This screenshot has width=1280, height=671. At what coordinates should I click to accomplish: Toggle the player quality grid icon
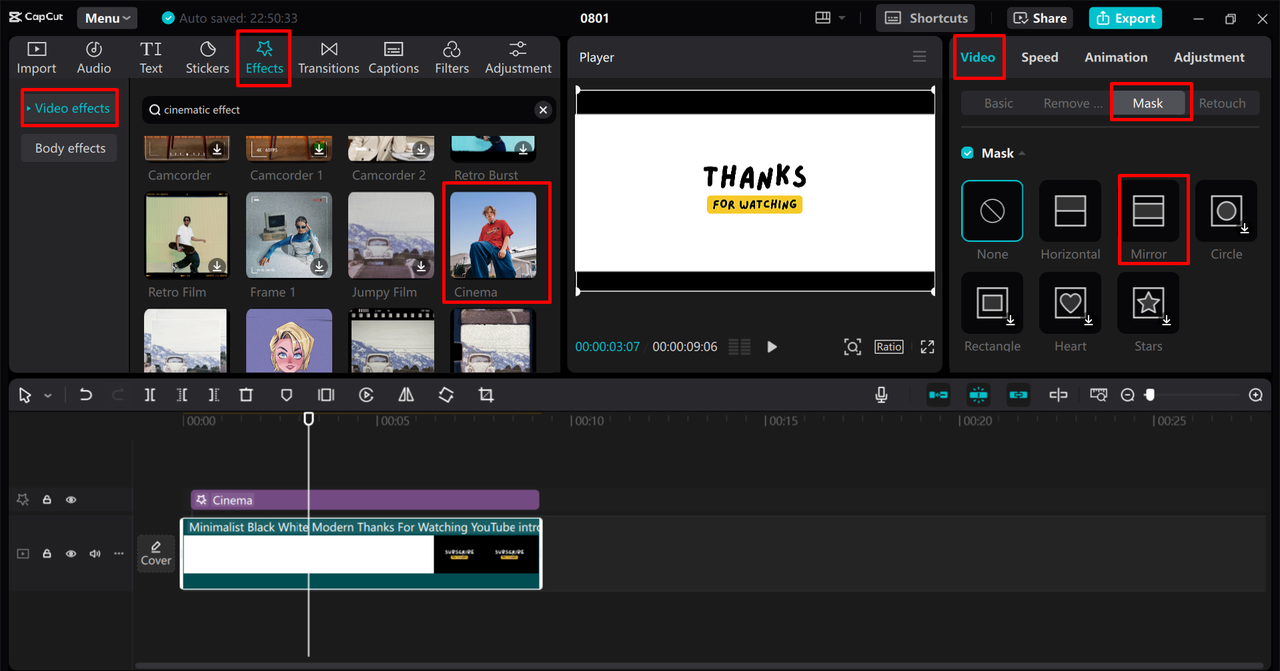pos(739,347)
